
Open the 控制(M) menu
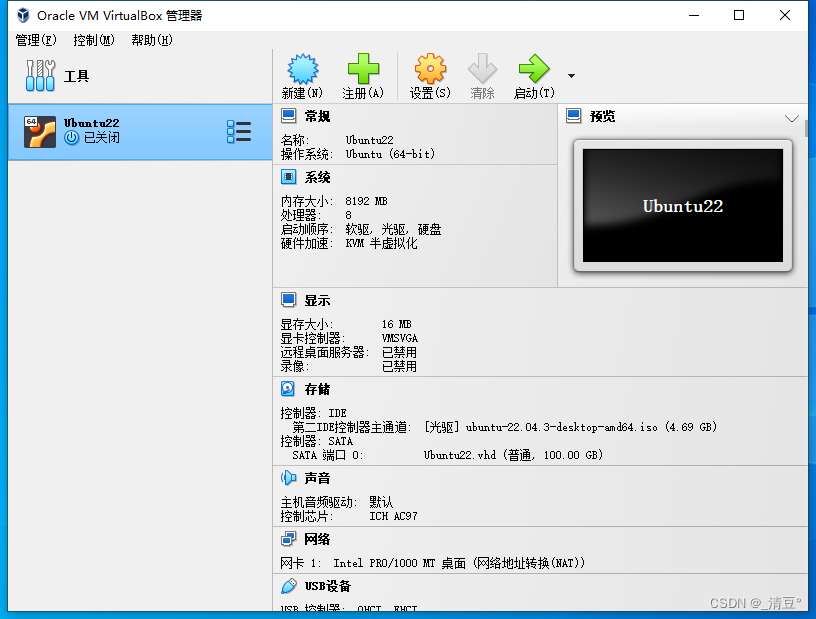(x=94, y=40)
